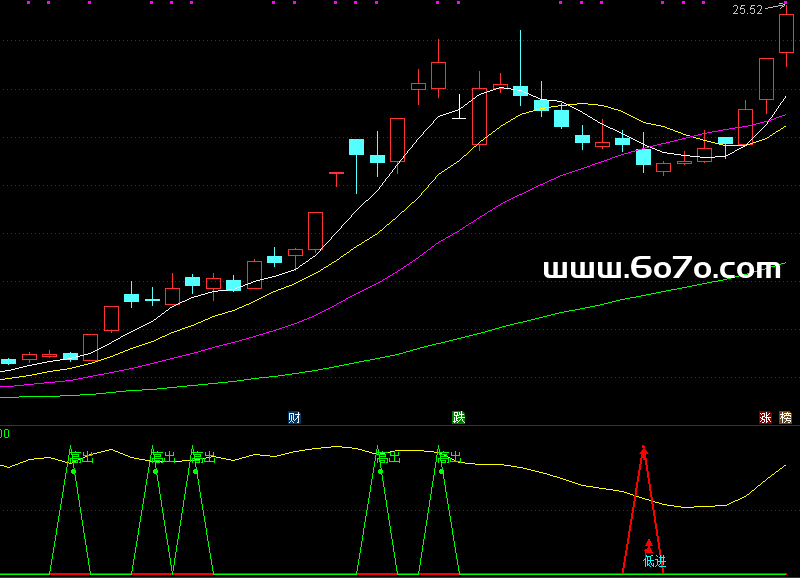The width and height of the screenshot is (800, 578).
Task: Click the 财 financial info marker
Action: [x=294, y=417]
